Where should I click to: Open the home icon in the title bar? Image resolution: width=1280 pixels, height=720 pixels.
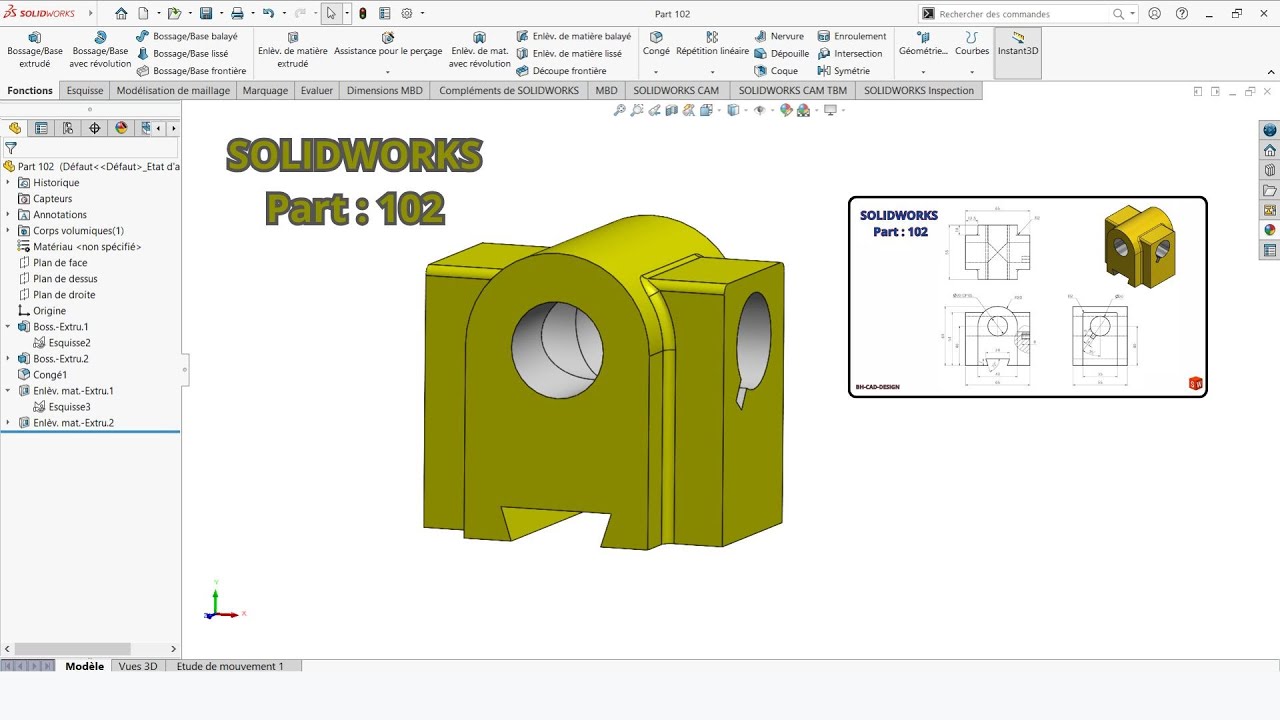pyautogui.click(x=121, y=14)
